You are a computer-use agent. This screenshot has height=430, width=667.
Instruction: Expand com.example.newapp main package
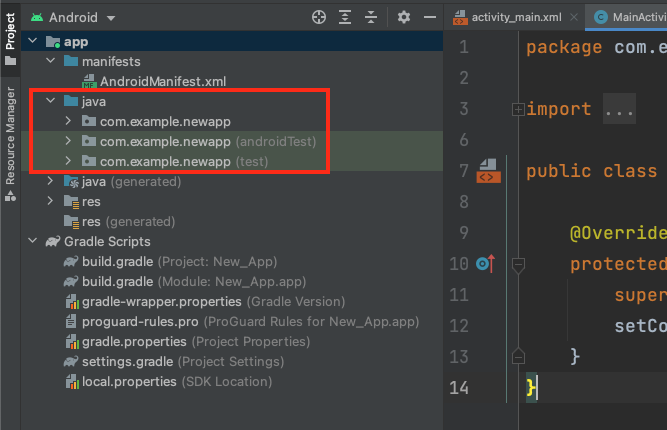point(68,121)
